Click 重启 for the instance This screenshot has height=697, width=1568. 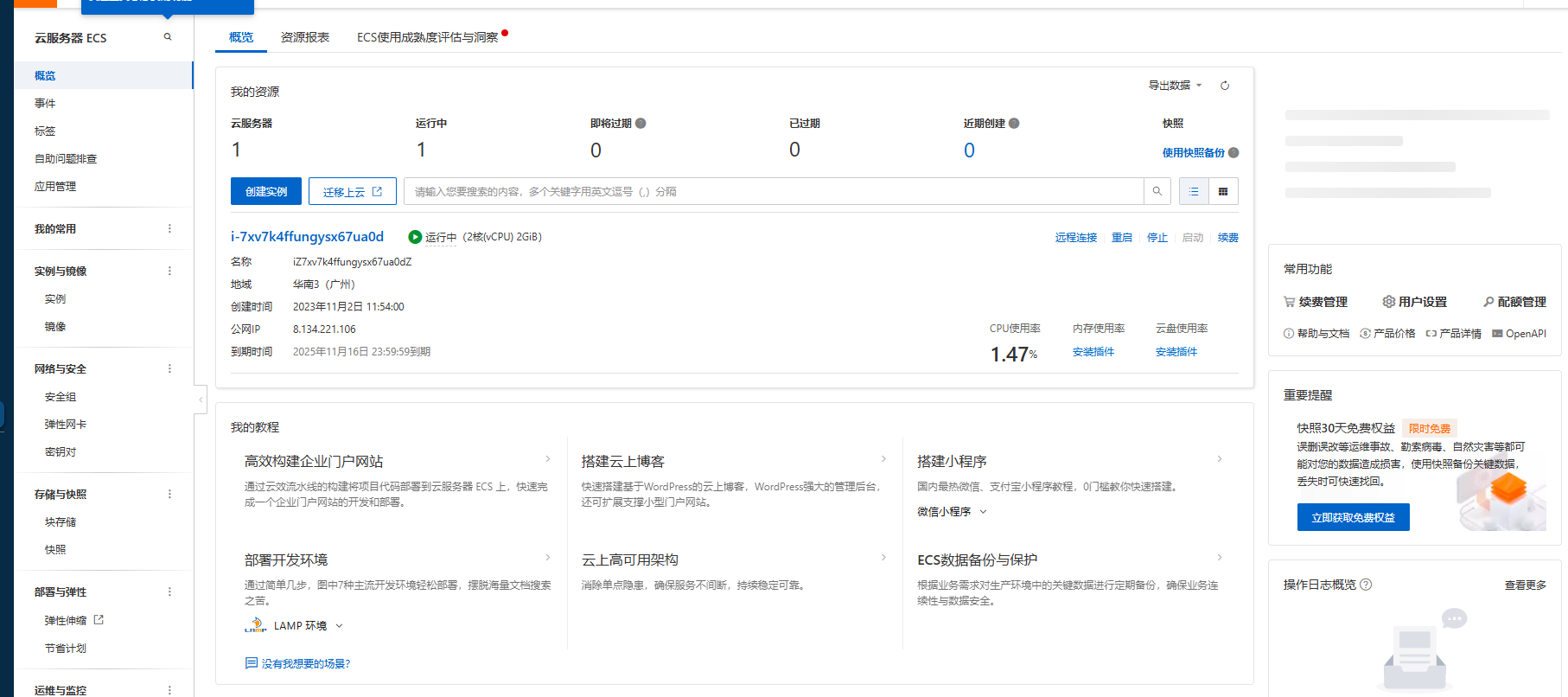1122,238
